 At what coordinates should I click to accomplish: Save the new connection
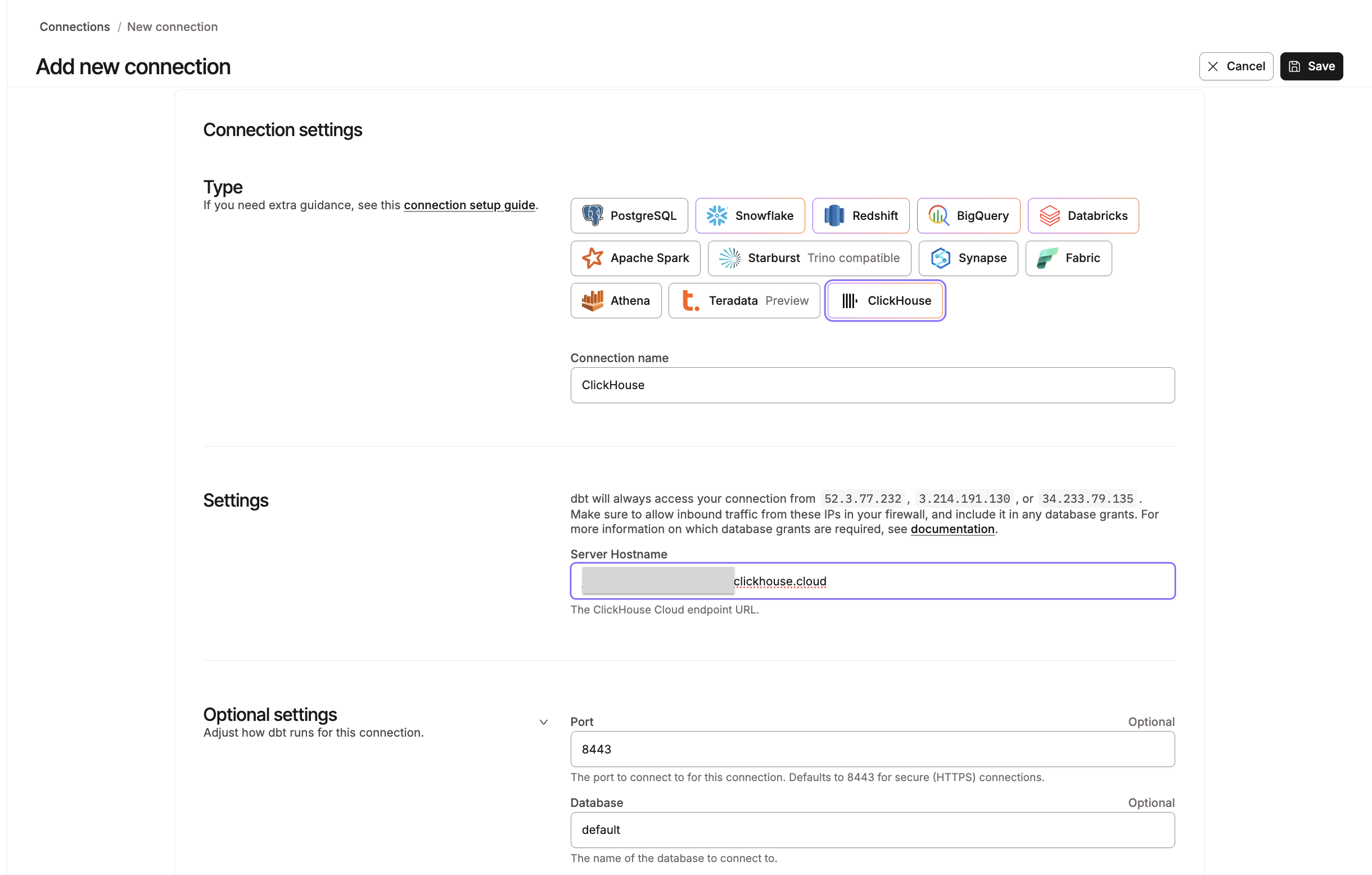(x=1311, y=66)
